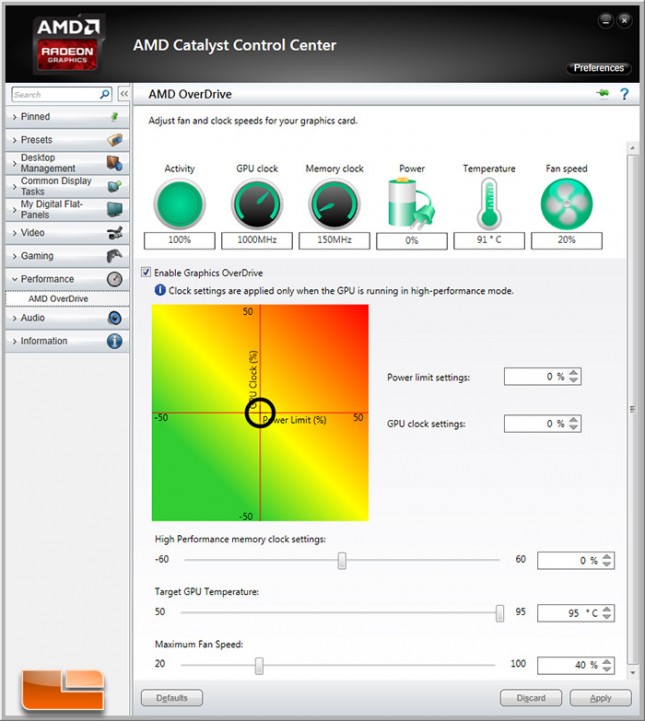Click the Desktop Management icon
Viewport: 645px width, 721px height.
pos(114,163)
